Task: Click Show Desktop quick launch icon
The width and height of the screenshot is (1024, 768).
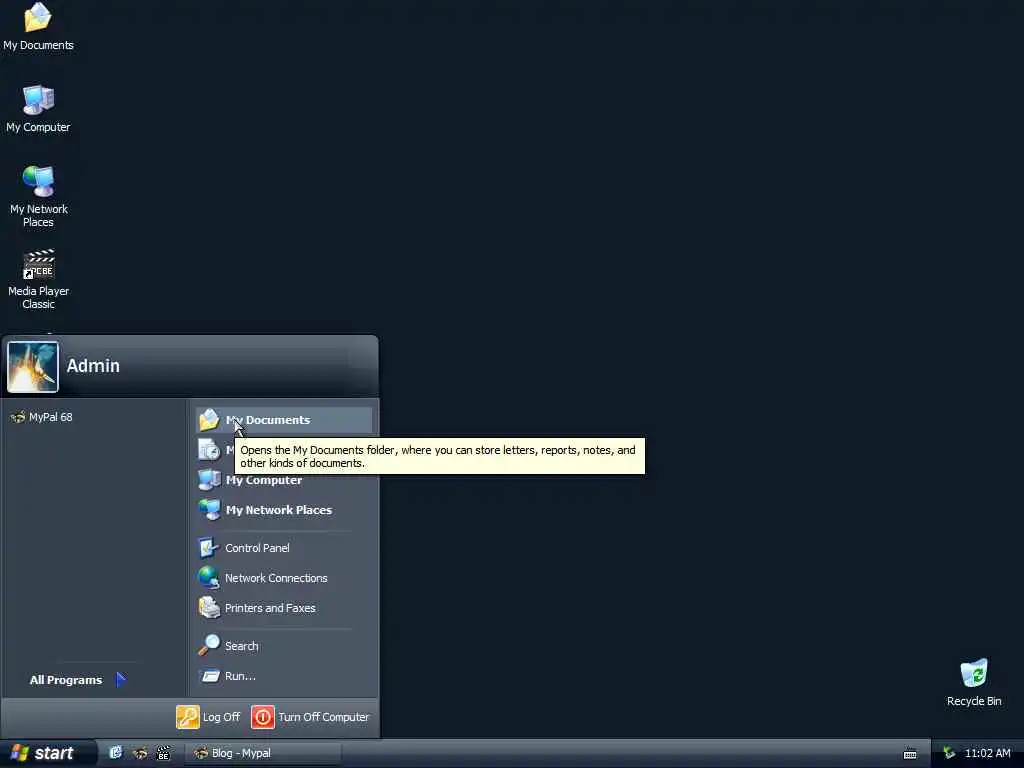Action: 116,753
